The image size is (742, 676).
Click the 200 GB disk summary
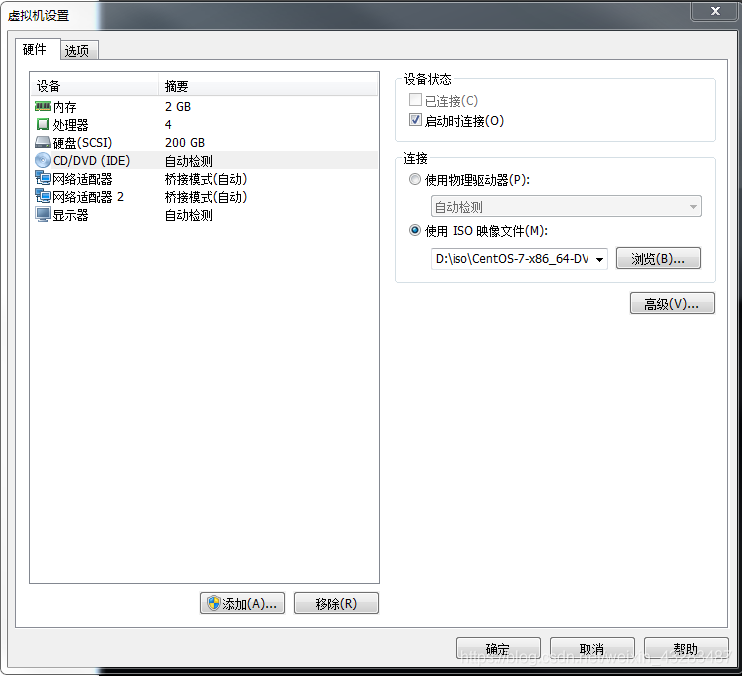[x=185, y=142]
